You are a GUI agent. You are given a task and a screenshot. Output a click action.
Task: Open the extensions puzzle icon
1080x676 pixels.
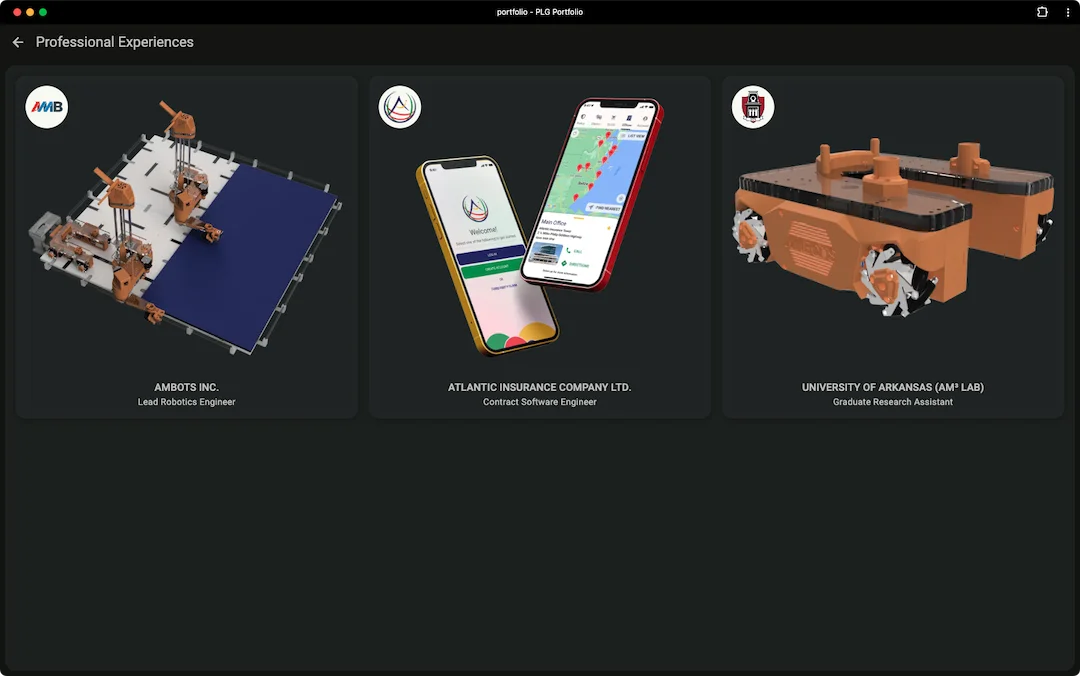click(x=1042, y=12)
